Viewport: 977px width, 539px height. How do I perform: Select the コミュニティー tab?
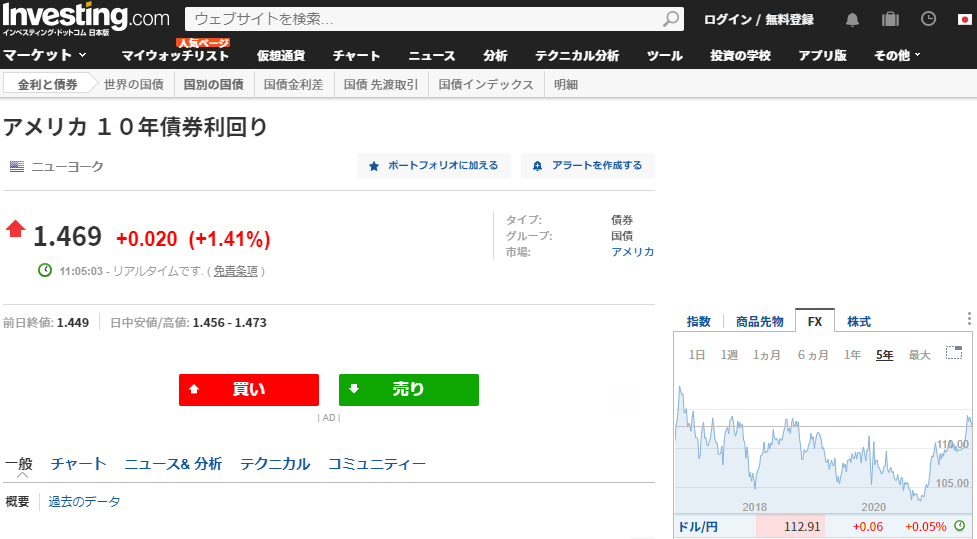click(x=377, y=464)
